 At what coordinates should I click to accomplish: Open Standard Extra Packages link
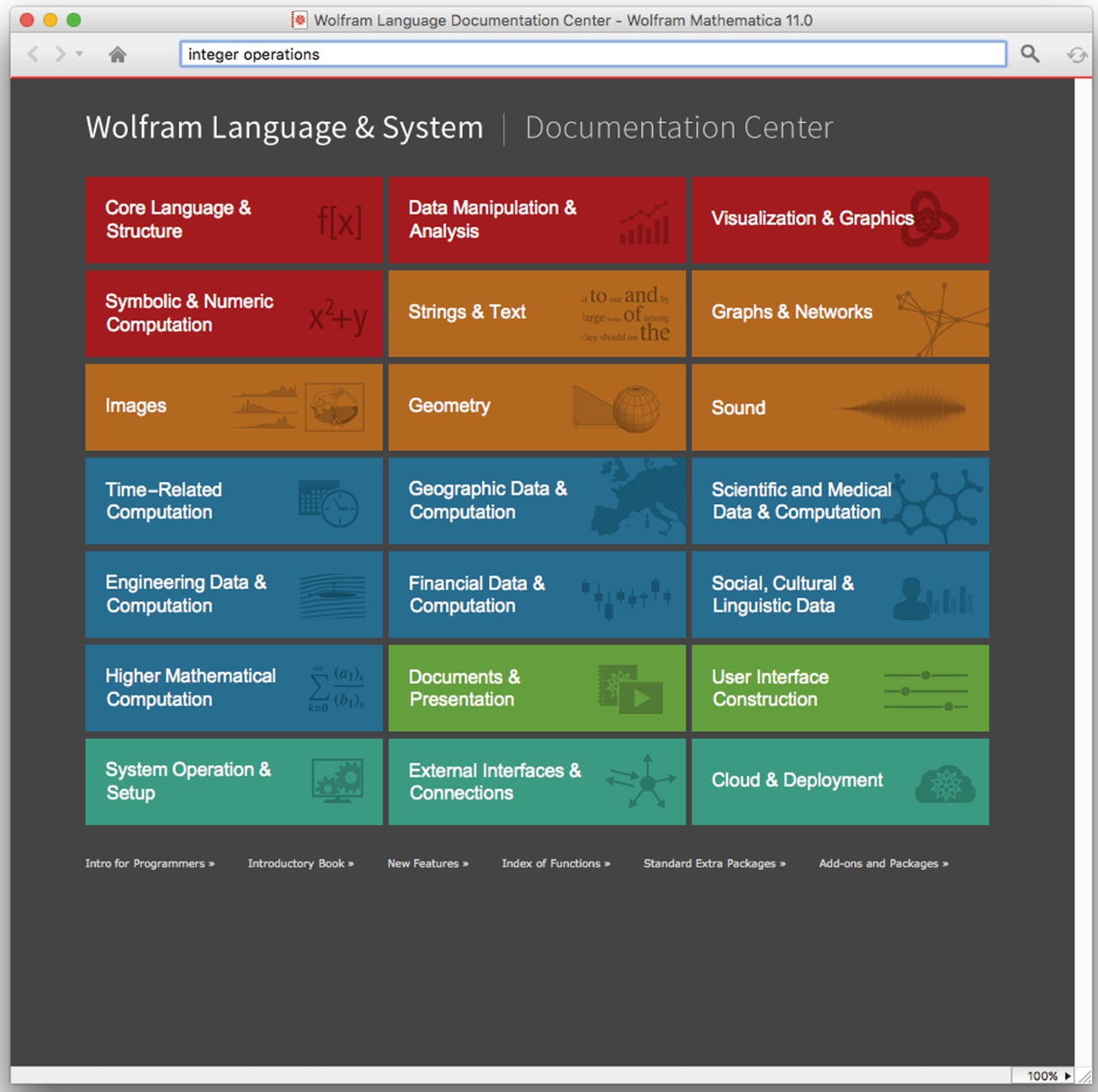pyautogui.click(x=714, y=863)
